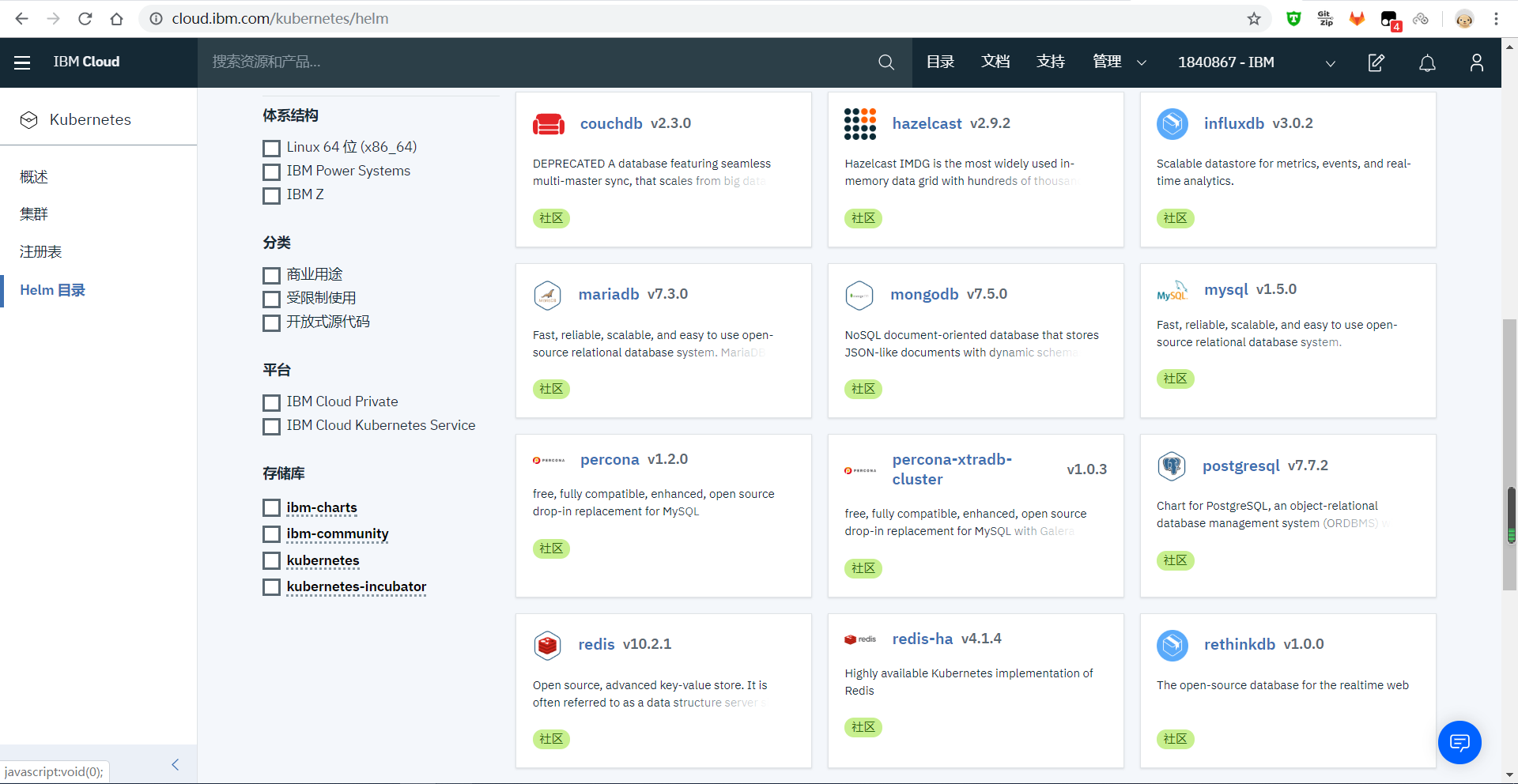Open the couchdb chart link
This screenshot has width=1518, height=784.
[x=611, y=124]
